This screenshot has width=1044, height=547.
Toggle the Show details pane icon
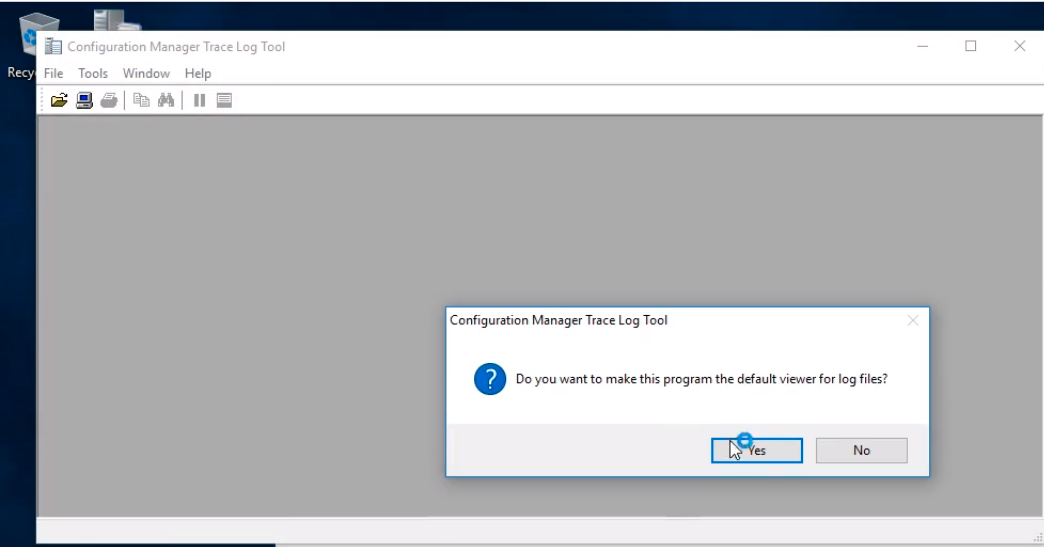tap(224, 100)
